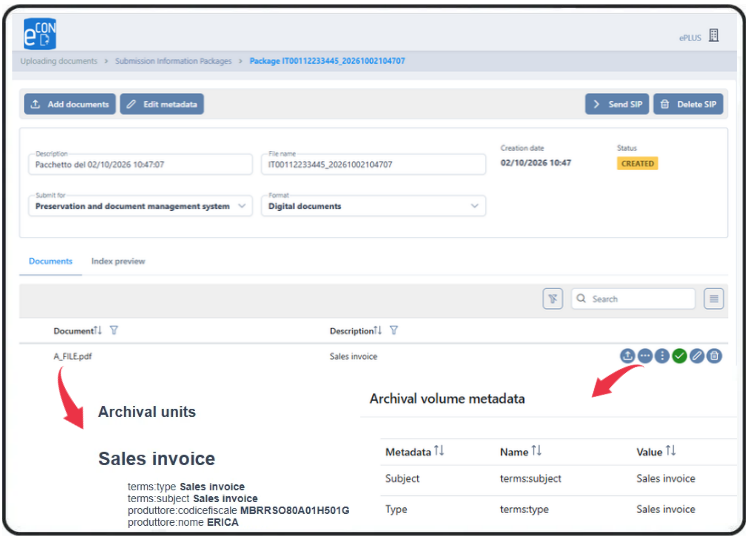
Task: Click Sales invoice value in Subject row
Action: (665, 478)
